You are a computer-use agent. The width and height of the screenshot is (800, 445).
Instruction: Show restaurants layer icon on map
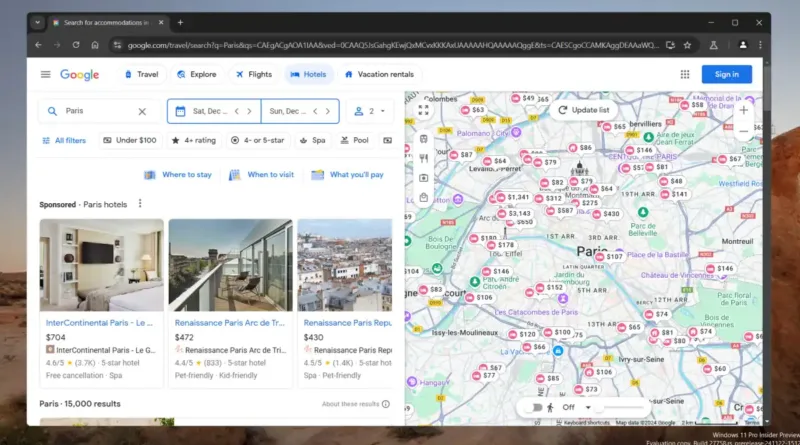coord(423,158)
